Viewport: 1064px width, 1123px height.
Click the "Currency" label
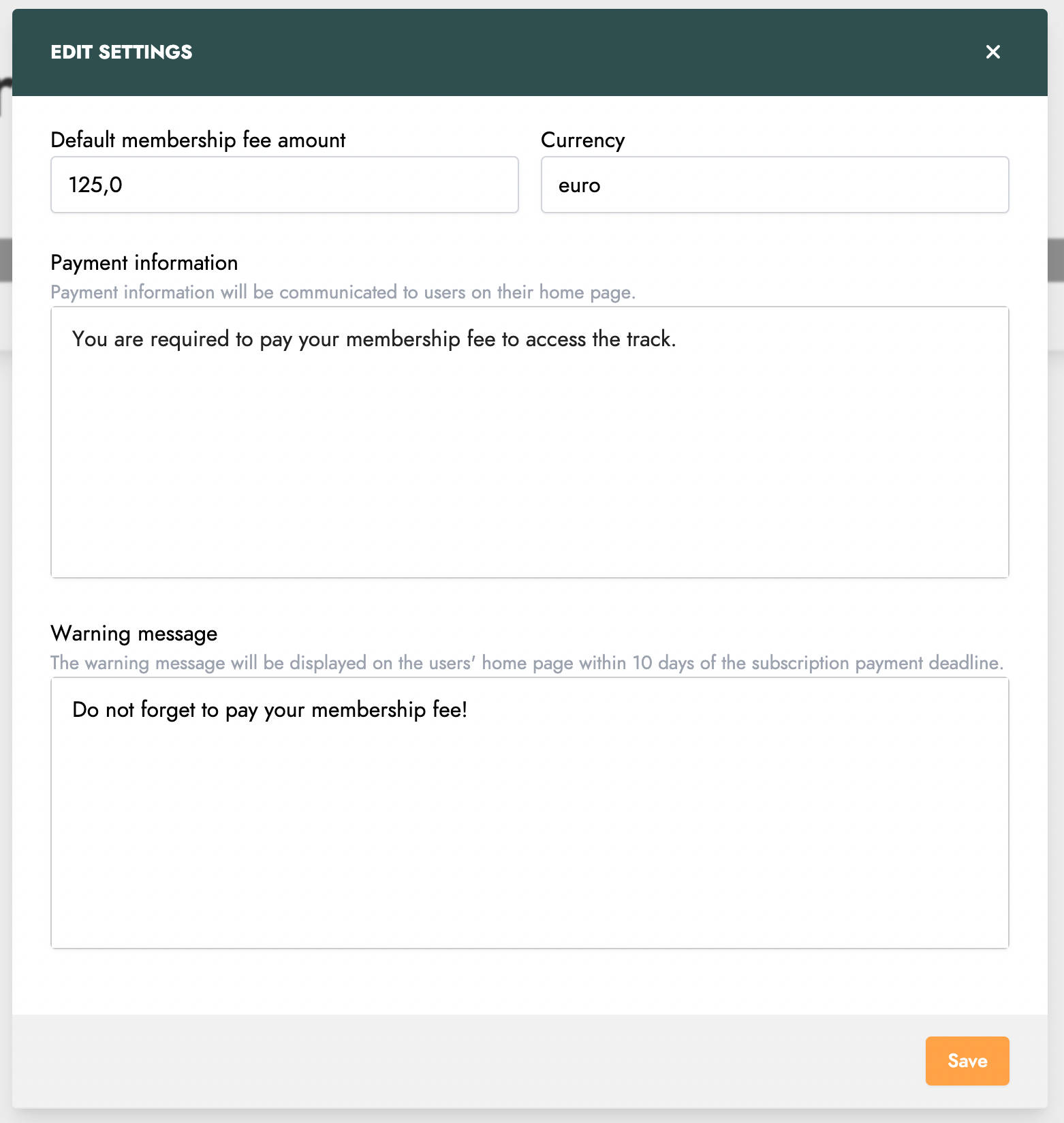583,140
